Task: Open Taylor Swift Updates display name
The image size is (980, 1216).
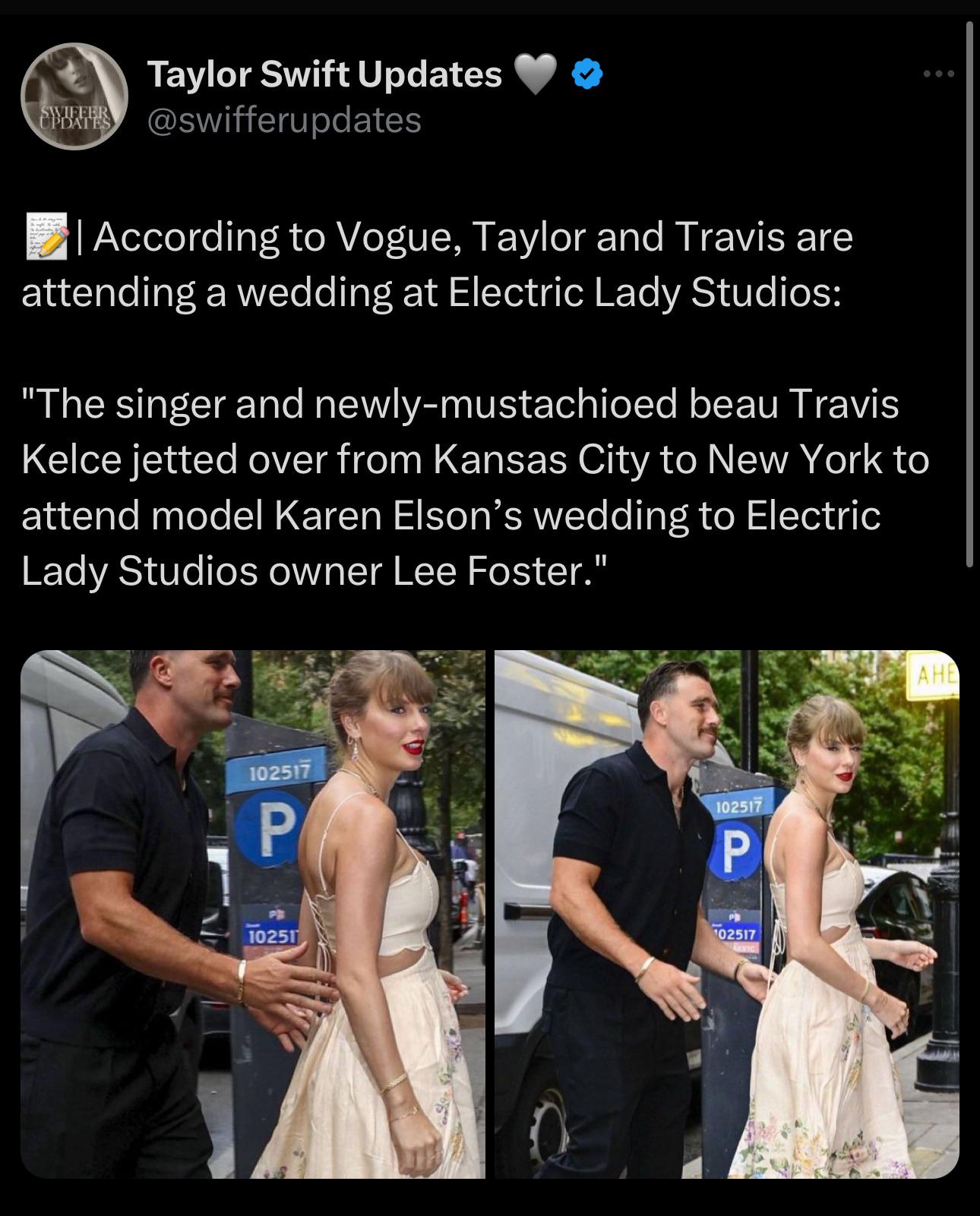Action: 324,74
